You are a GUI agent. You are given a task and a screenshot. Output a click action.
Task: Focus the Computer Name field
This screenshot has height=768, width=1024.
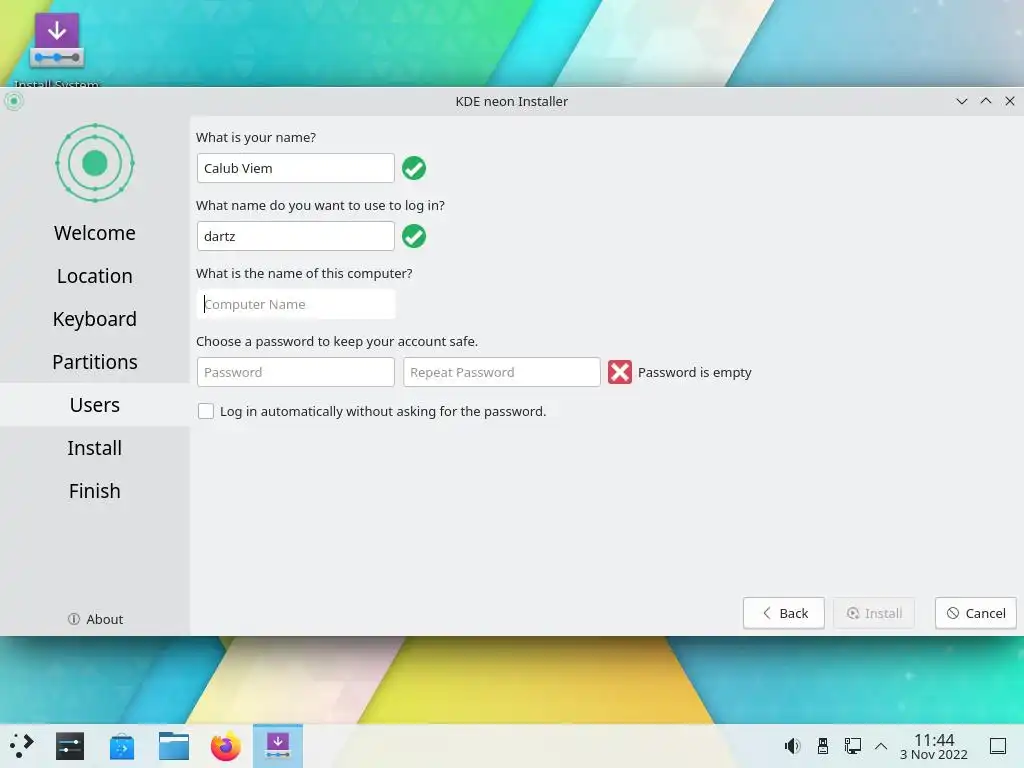[x=296, y=304]
